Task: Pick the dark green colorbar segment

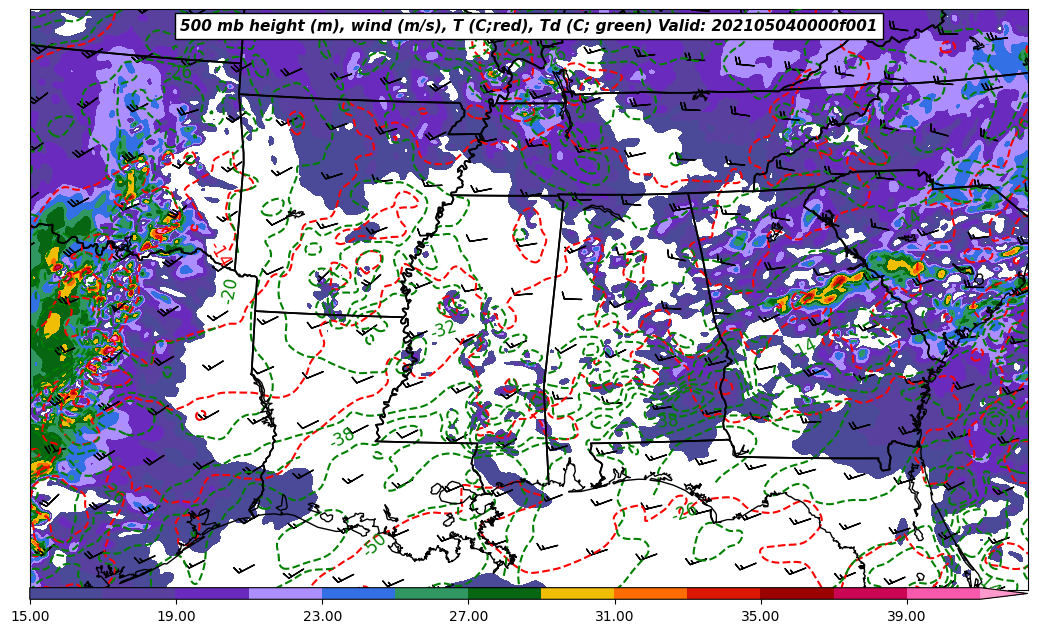Action: [504, 593]
